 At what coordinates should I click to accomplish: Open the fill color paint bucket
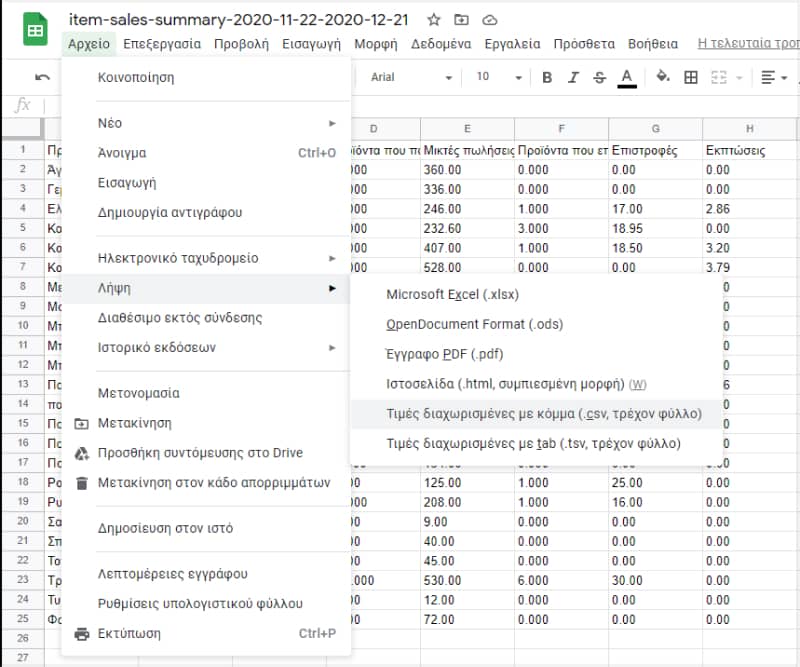click(662, 77)
